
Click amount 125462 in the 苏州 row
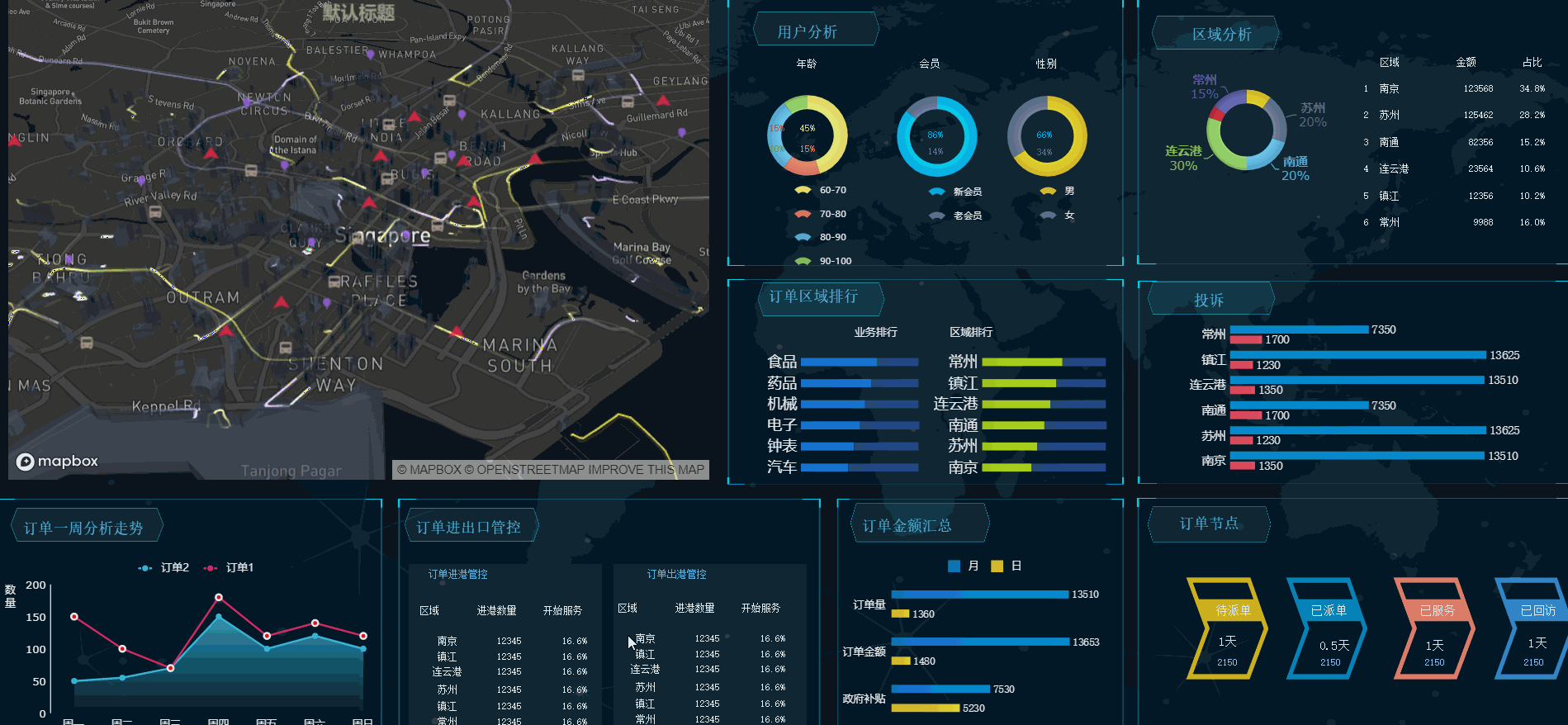coord(1478,115)
